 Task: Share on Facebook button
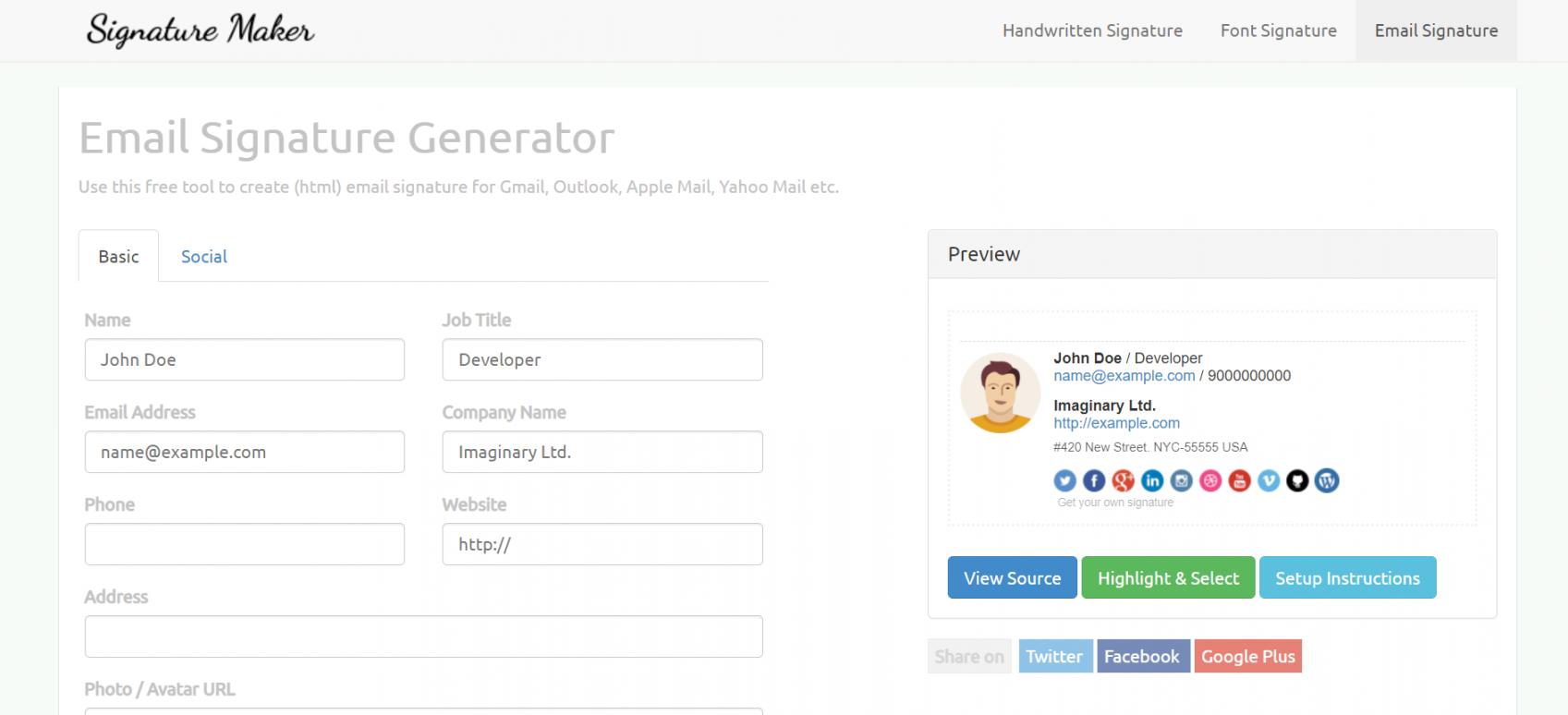[x=1143, y=656]
